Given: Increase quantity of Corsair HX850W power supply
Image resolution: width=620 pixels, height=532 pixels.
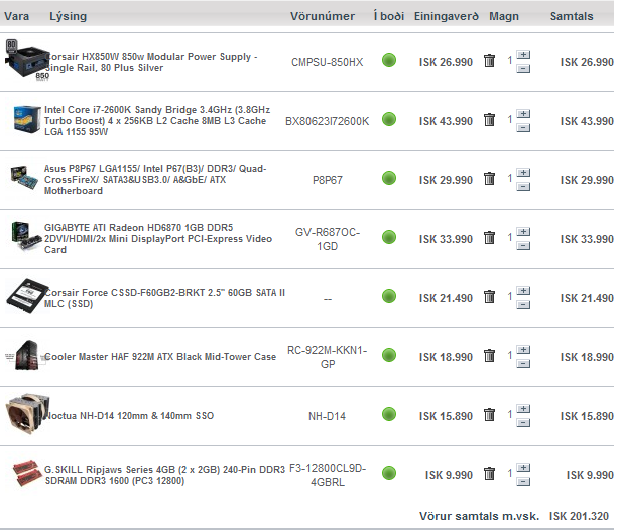Looking at the screenshot, I should pos(523,55).
